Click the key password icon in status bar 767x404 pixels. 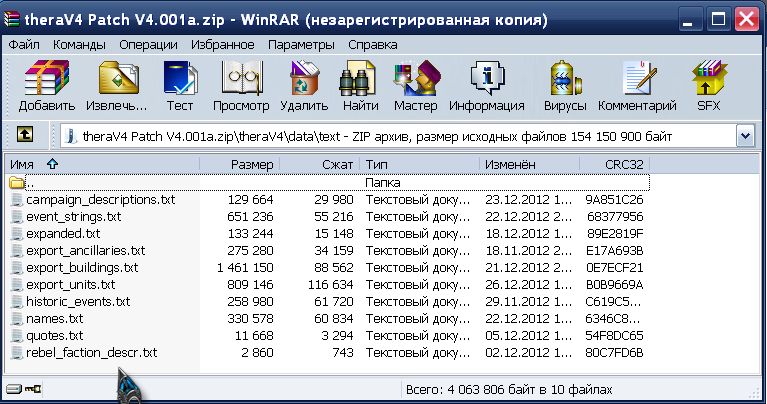[x=33, y=389]
